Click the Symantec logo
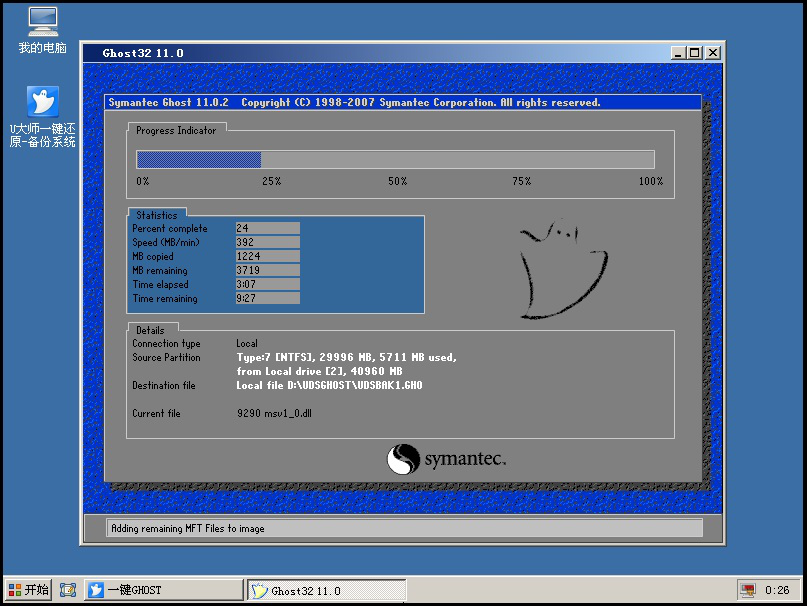The width and height of the screenshot is (807, 606). click(x=446, y=459)
